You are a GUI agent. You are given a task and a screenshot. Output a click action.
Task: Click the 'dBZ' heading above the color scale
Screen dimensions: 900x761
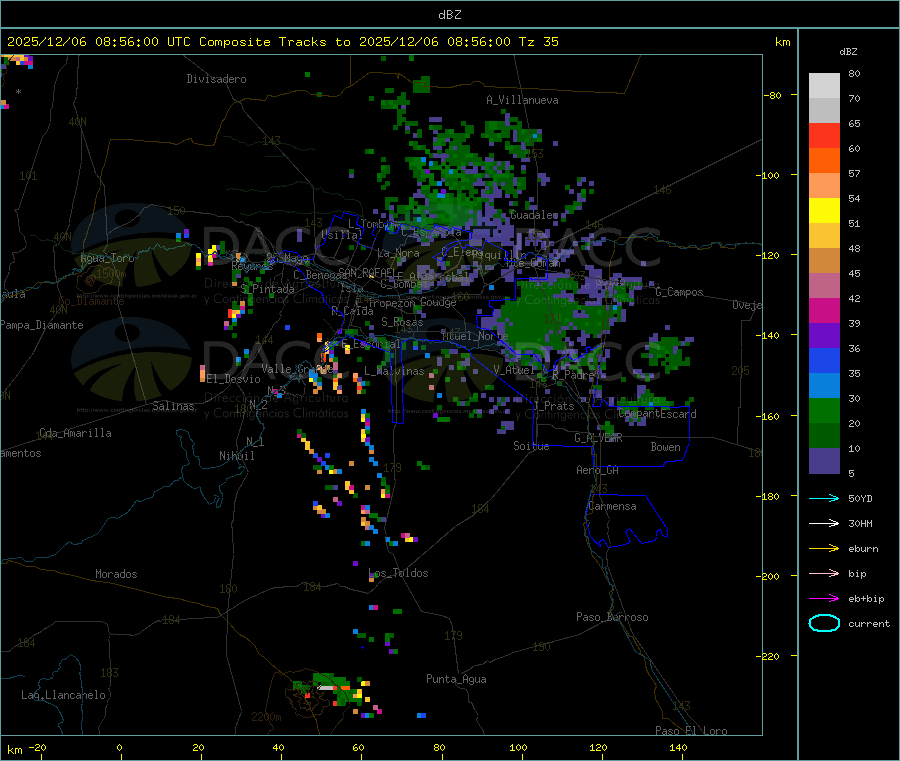tap(848, 52)
